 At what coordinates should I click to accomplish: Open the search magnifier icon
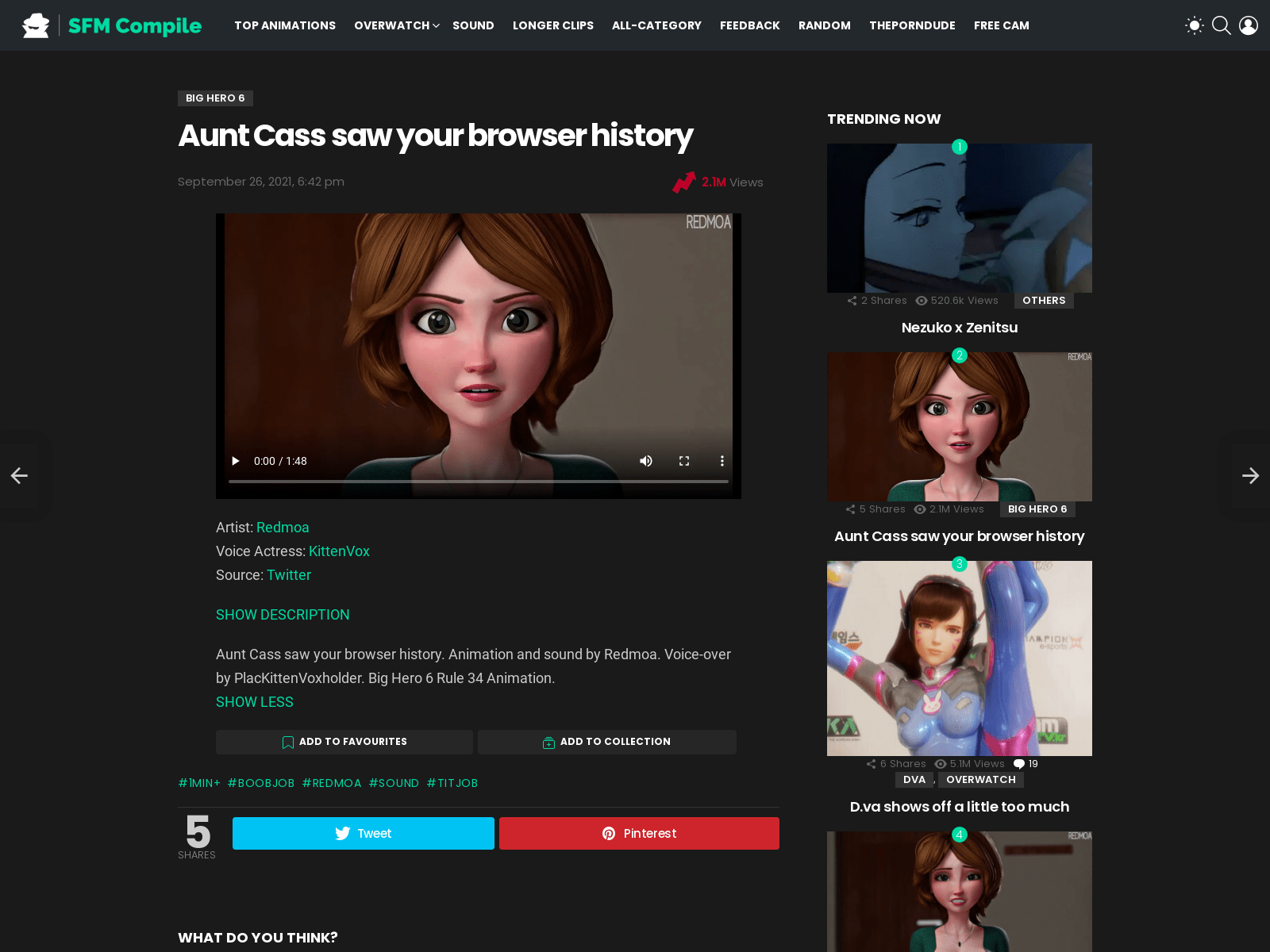pos(1222,25)
